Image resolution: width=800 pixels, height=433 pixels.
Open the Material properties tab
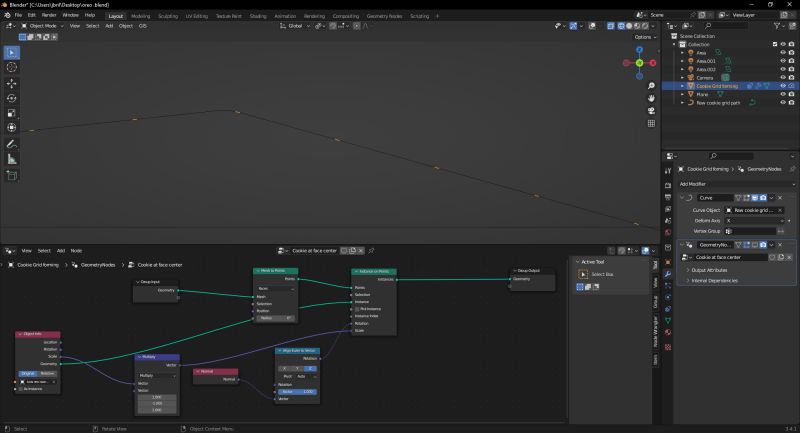tap(668, 333)
